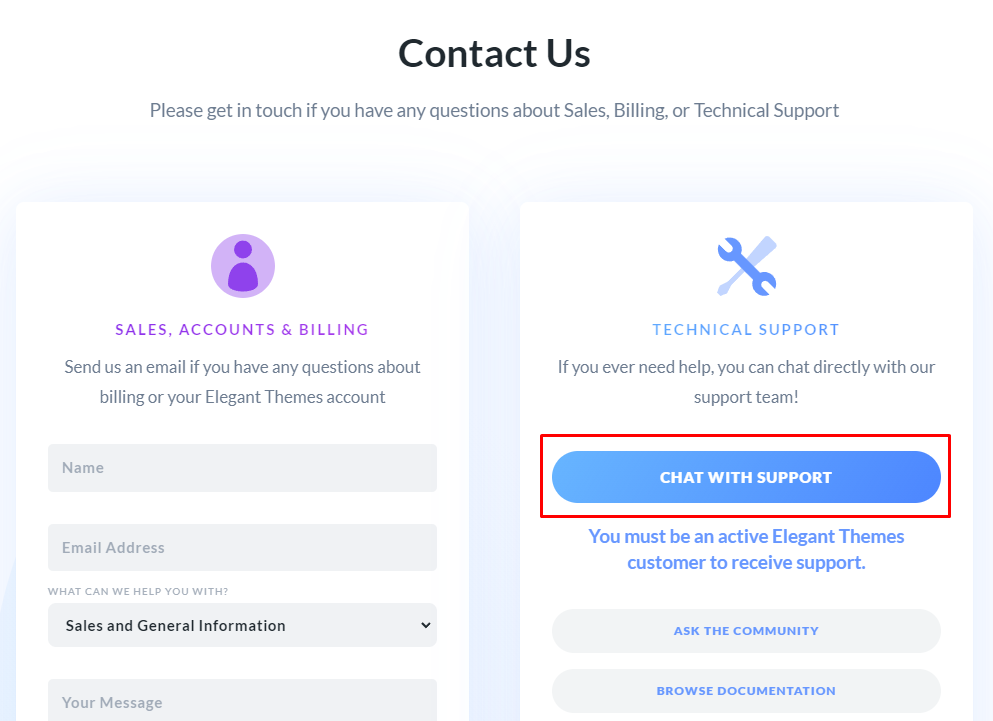The width and height of the screenshot is (993, 721).
Task: Select the Browse Documentation button
Action: click(746, 691)
